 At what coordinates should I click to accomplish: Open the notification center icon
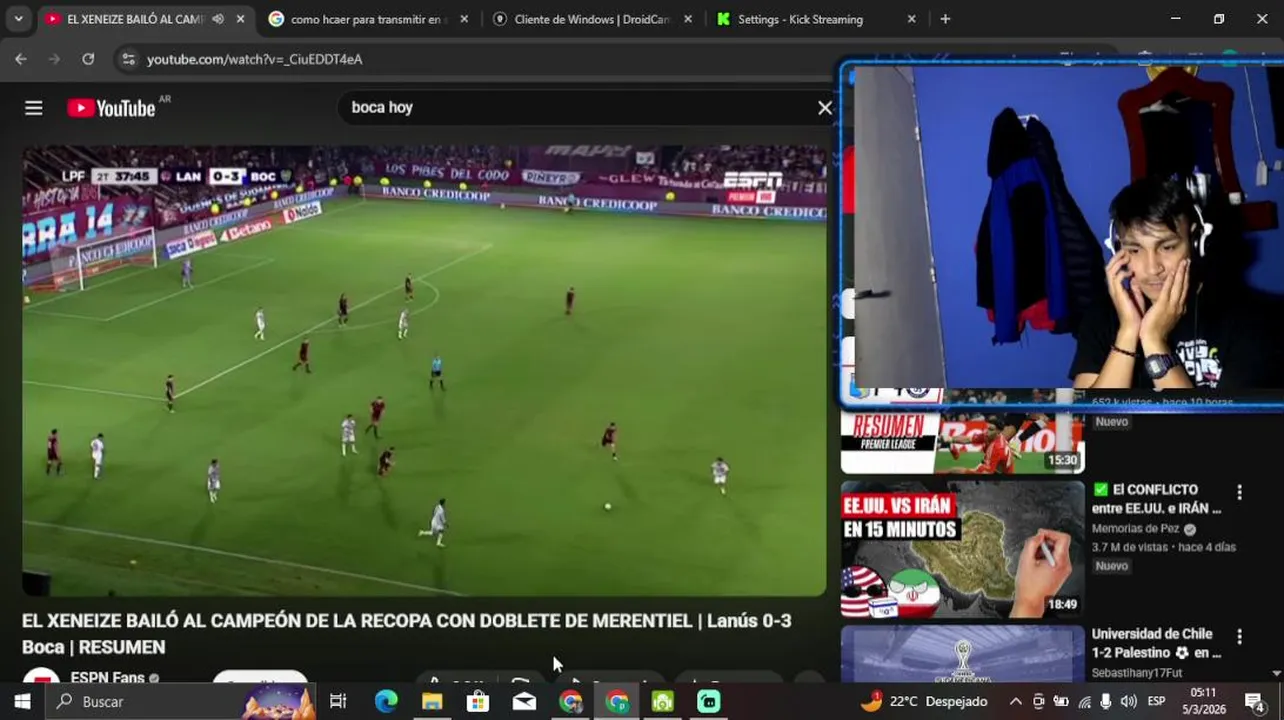[x=1254, y=702]
